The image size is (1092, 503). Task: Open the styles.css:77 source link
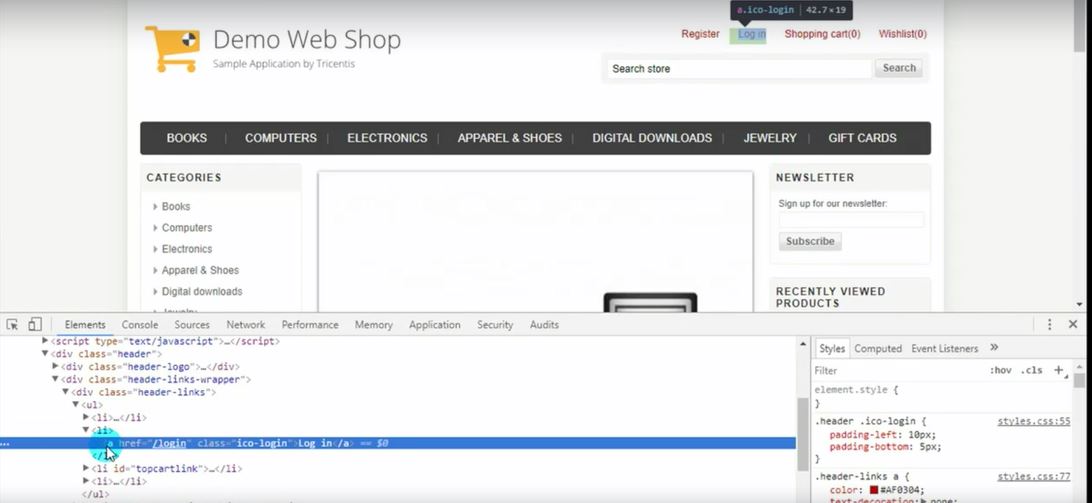(x=1034, y=477)
